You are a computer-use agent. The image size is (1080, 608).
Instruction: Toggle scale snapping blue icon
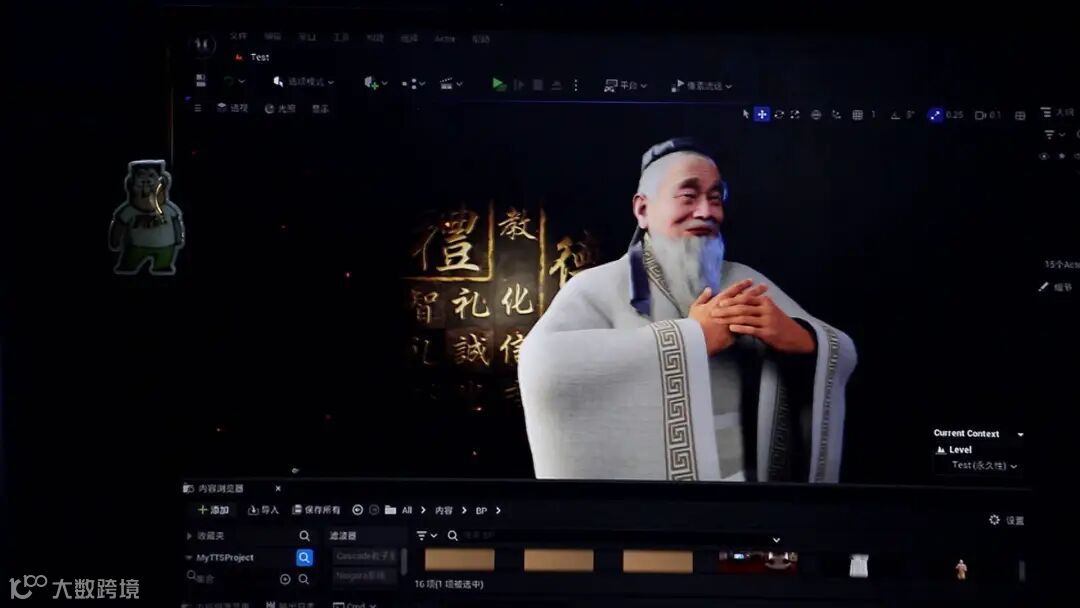pyautogui.click(x=935, y=115)
